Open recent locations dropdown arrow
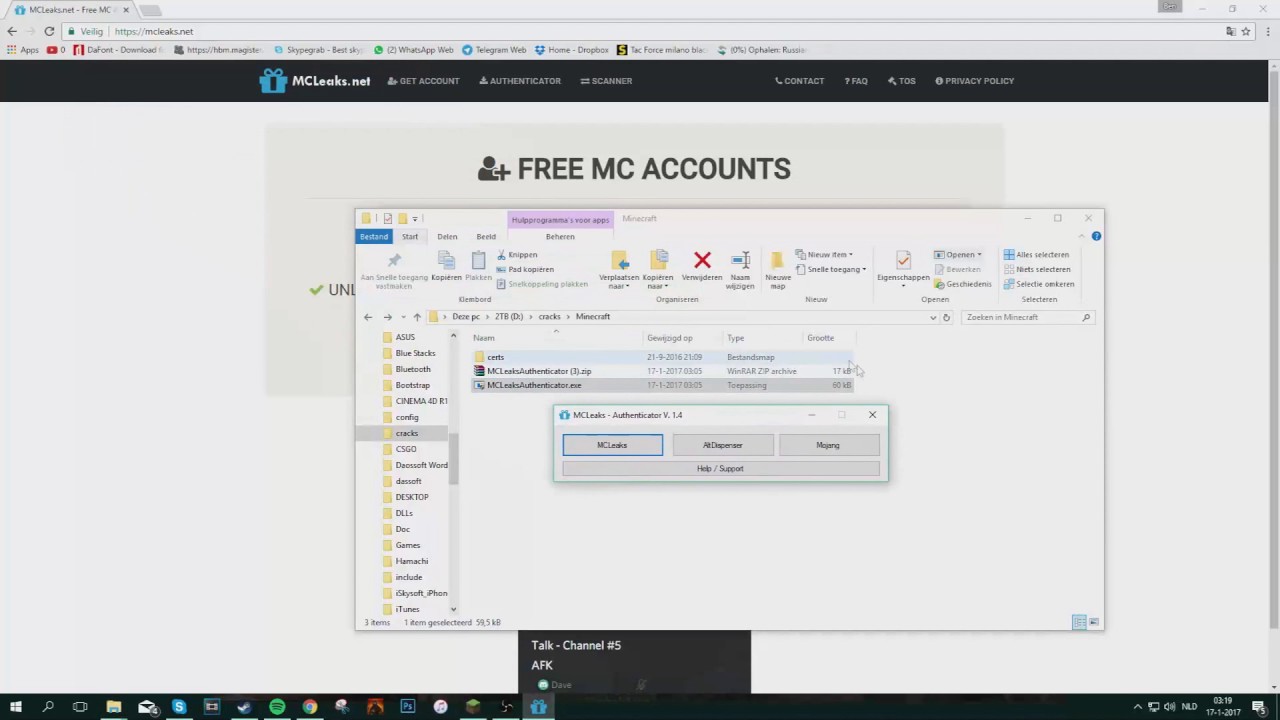 point(402,317)
